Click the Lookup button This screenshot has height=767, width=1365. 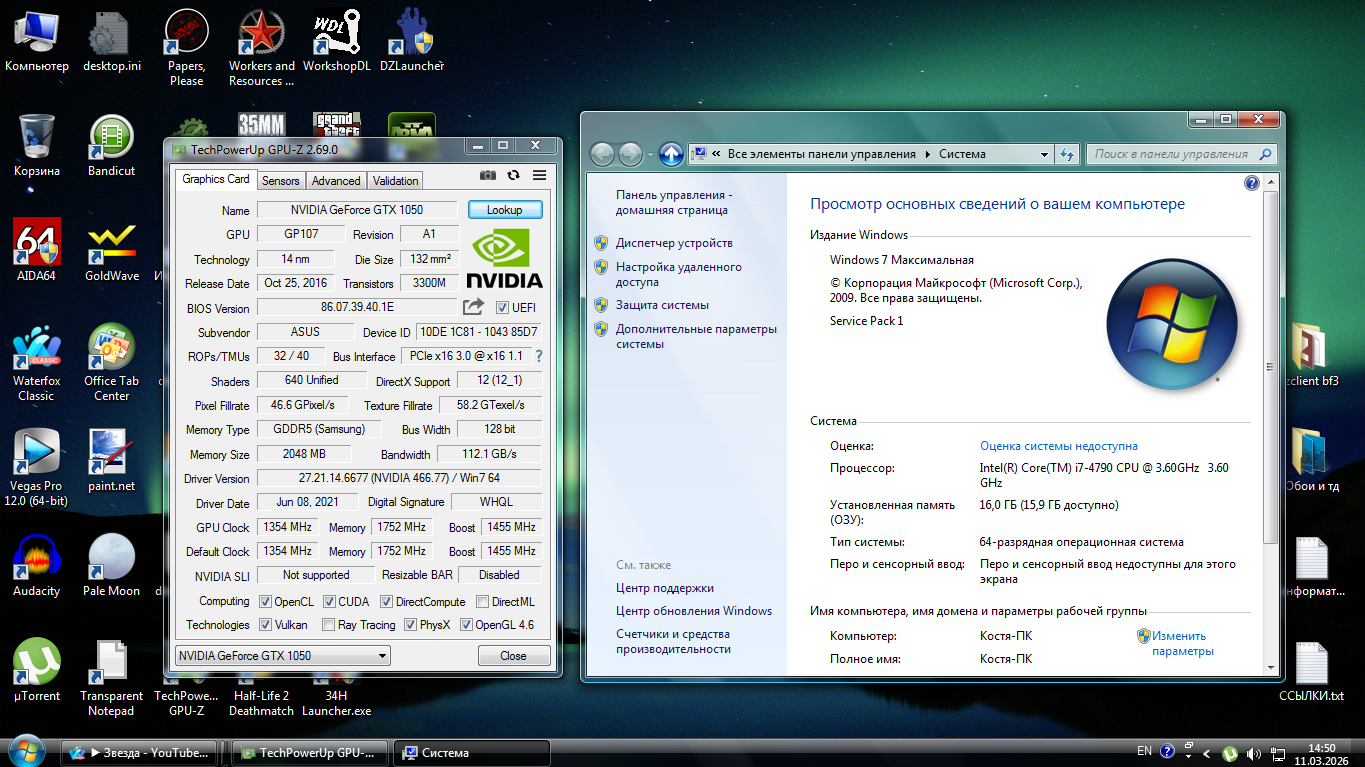pos(504,210)
